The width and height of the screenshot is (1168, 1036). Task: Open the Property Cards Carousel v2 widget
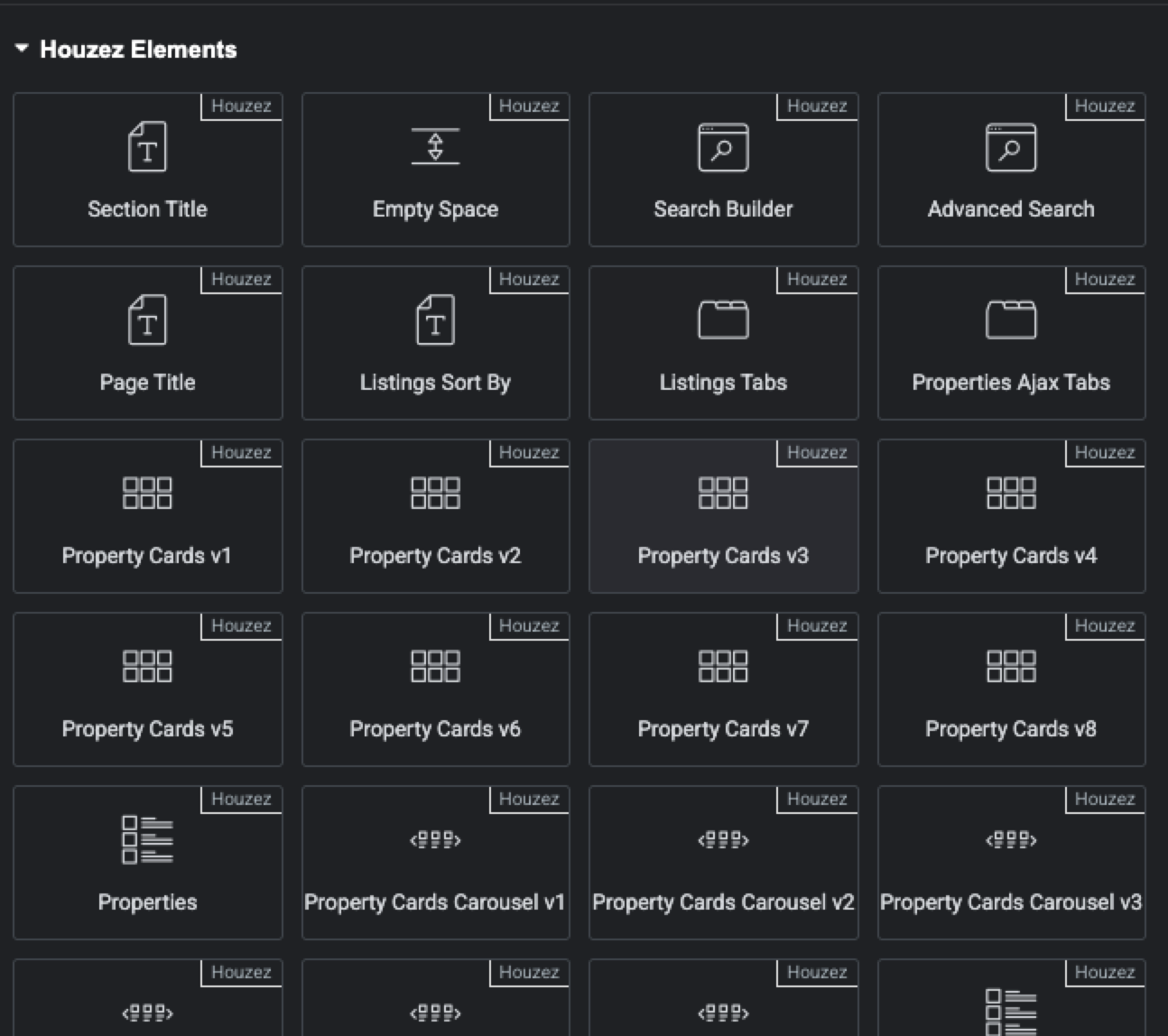[723, 863]
